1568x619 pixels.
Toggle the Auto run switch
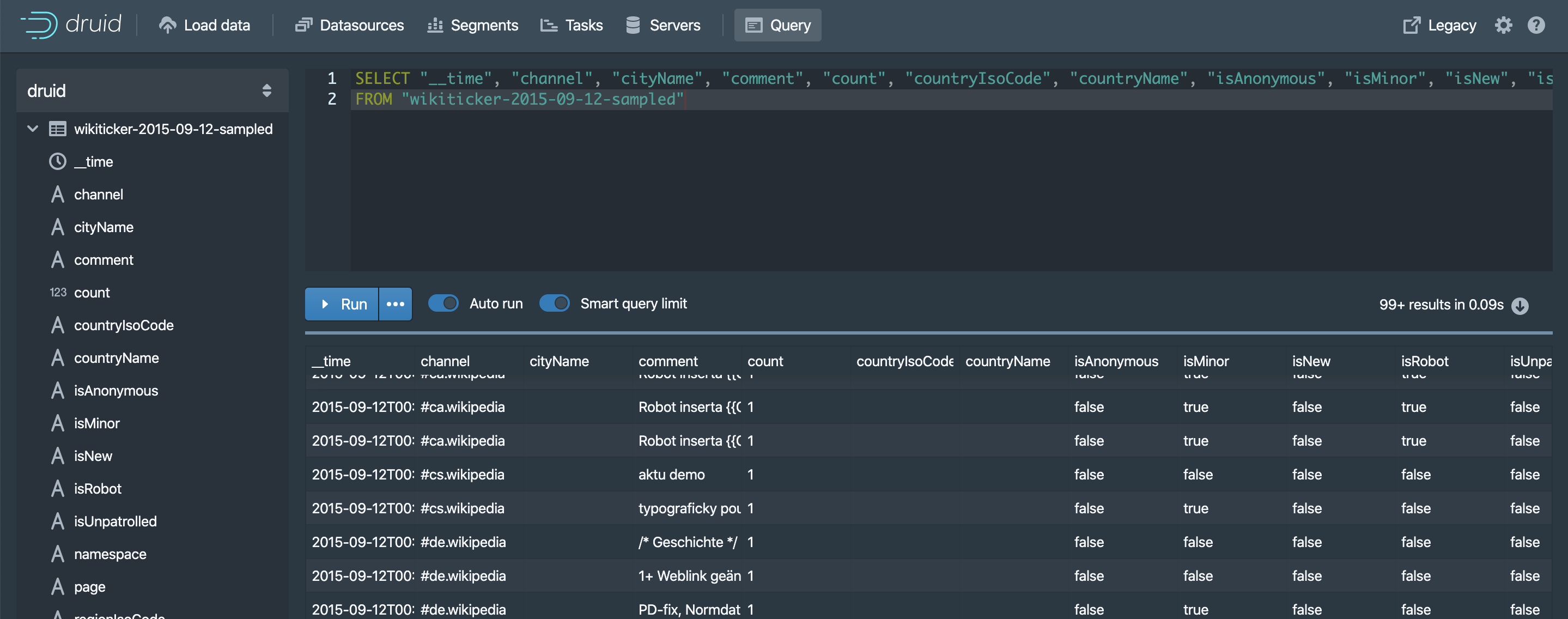tap(443, 303)
